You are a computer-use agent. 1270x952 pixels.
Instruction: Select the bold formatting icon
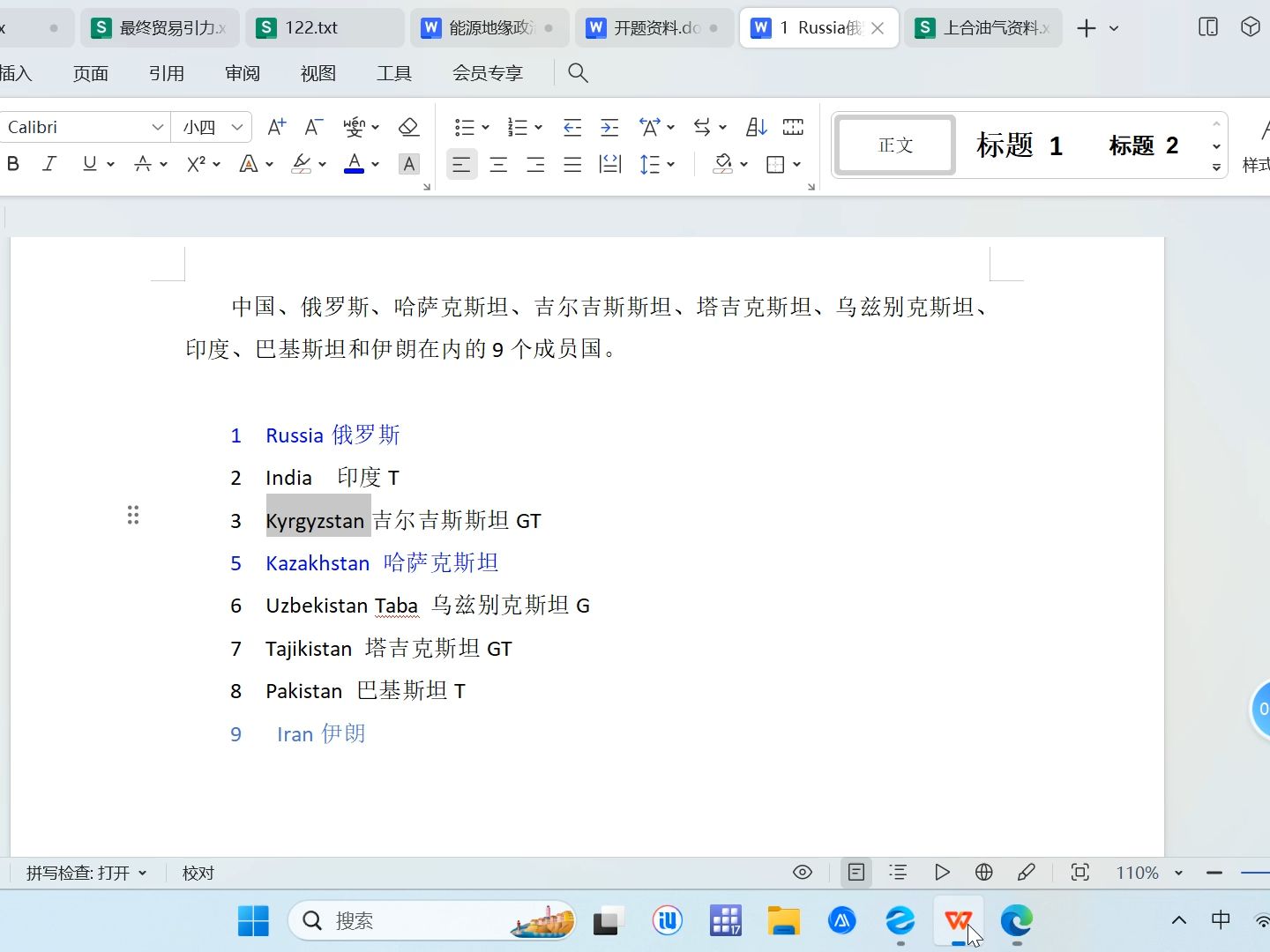[13, 164]
